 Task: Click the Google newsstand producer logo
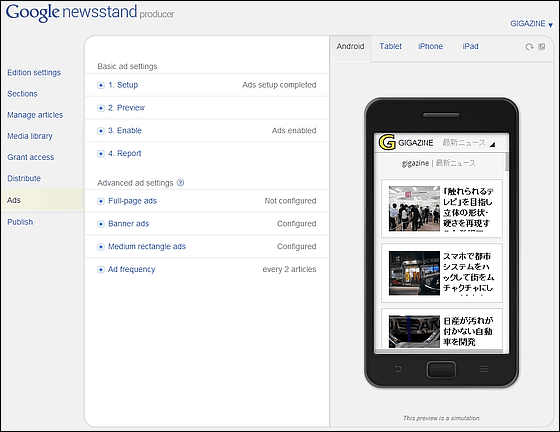click(90, 13)
